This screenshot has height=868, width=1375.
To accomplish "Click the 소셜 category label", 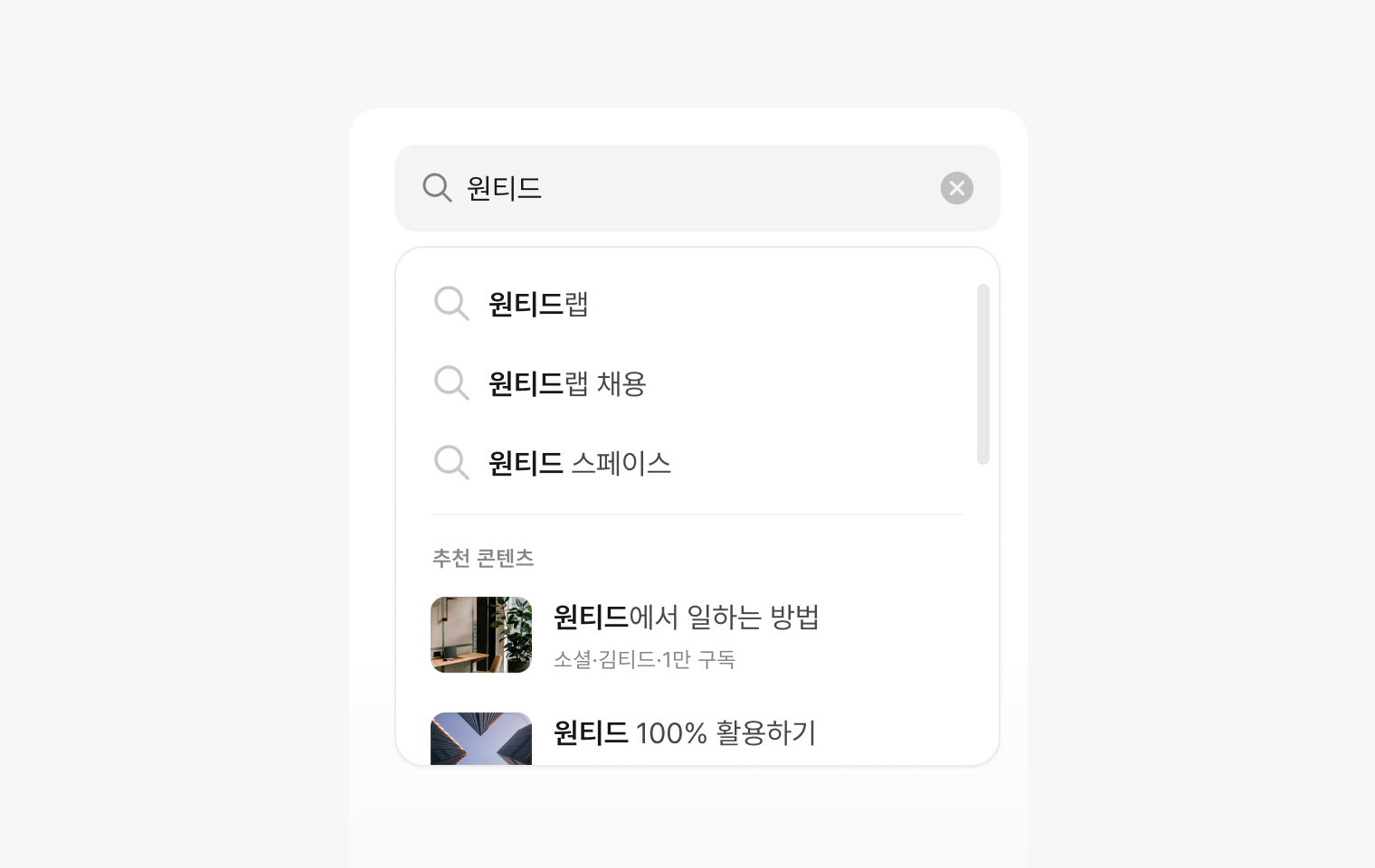I will [572, 660].
